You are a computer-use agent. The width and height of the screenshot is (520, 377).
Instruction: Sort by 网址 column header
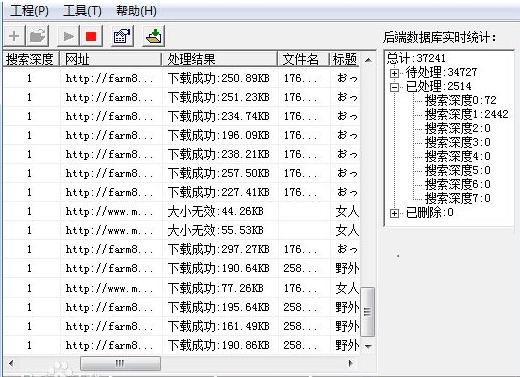pos(111,59)
